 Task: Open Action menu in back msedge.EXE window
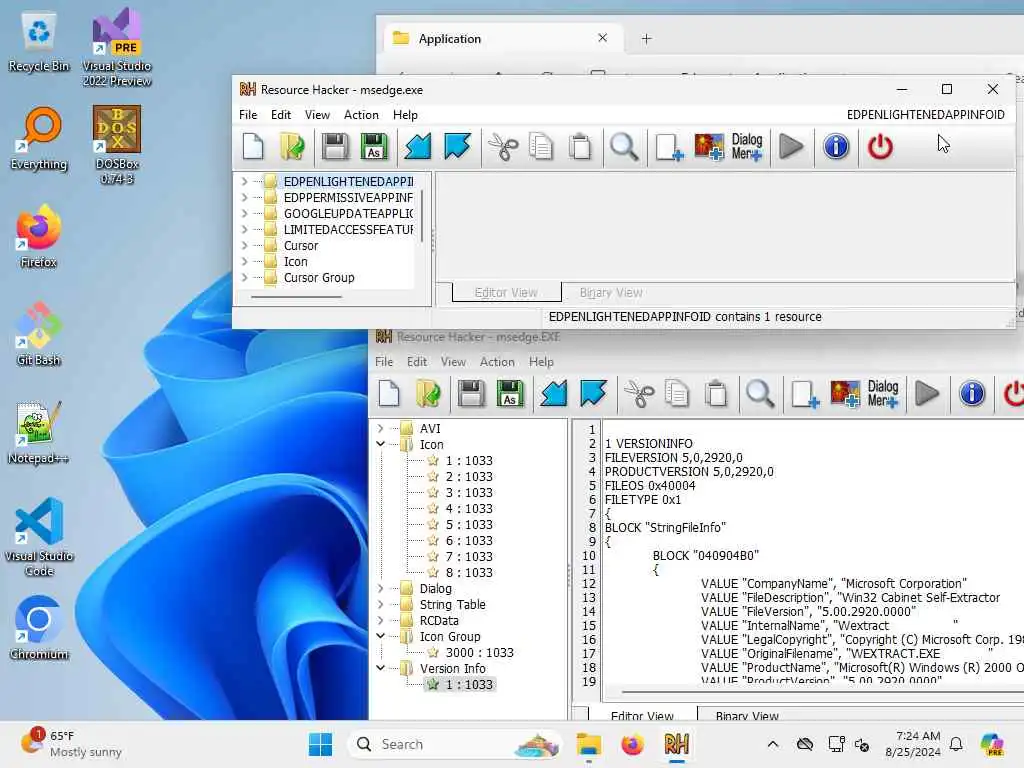click(x=497, y=362)
